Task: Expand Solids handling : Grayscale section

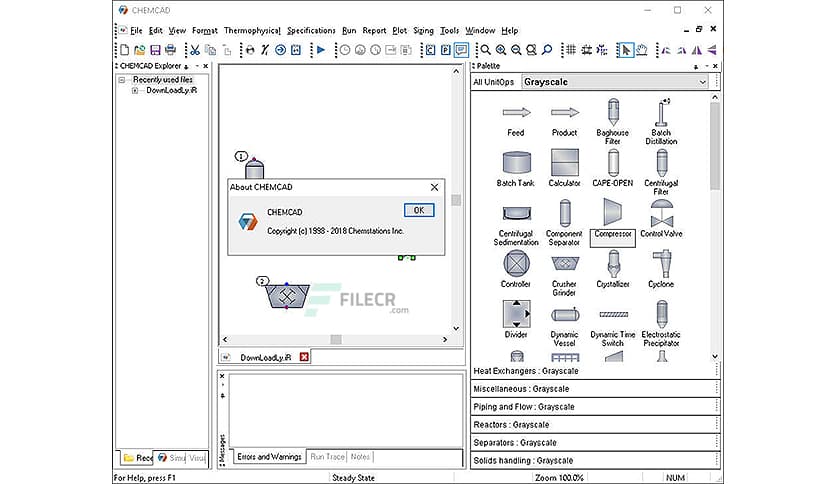Action: click(x=594, y=461)
